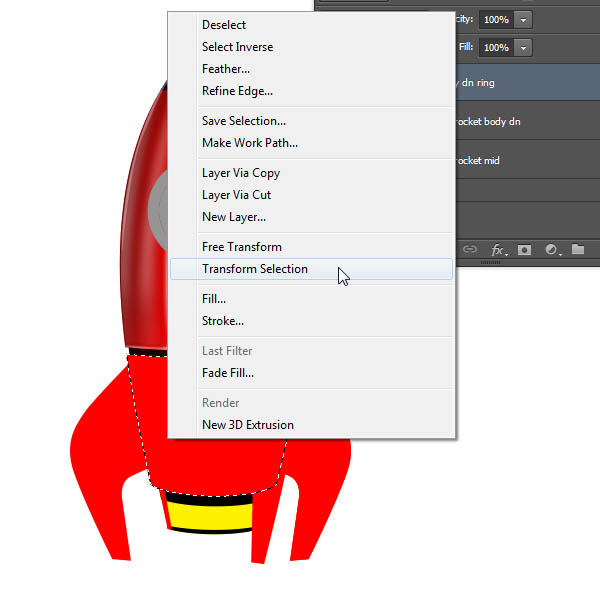Viewport: 600px width, 600px height.
Task: Open the Opacity dropdown arrow
Action: (524, 20)
